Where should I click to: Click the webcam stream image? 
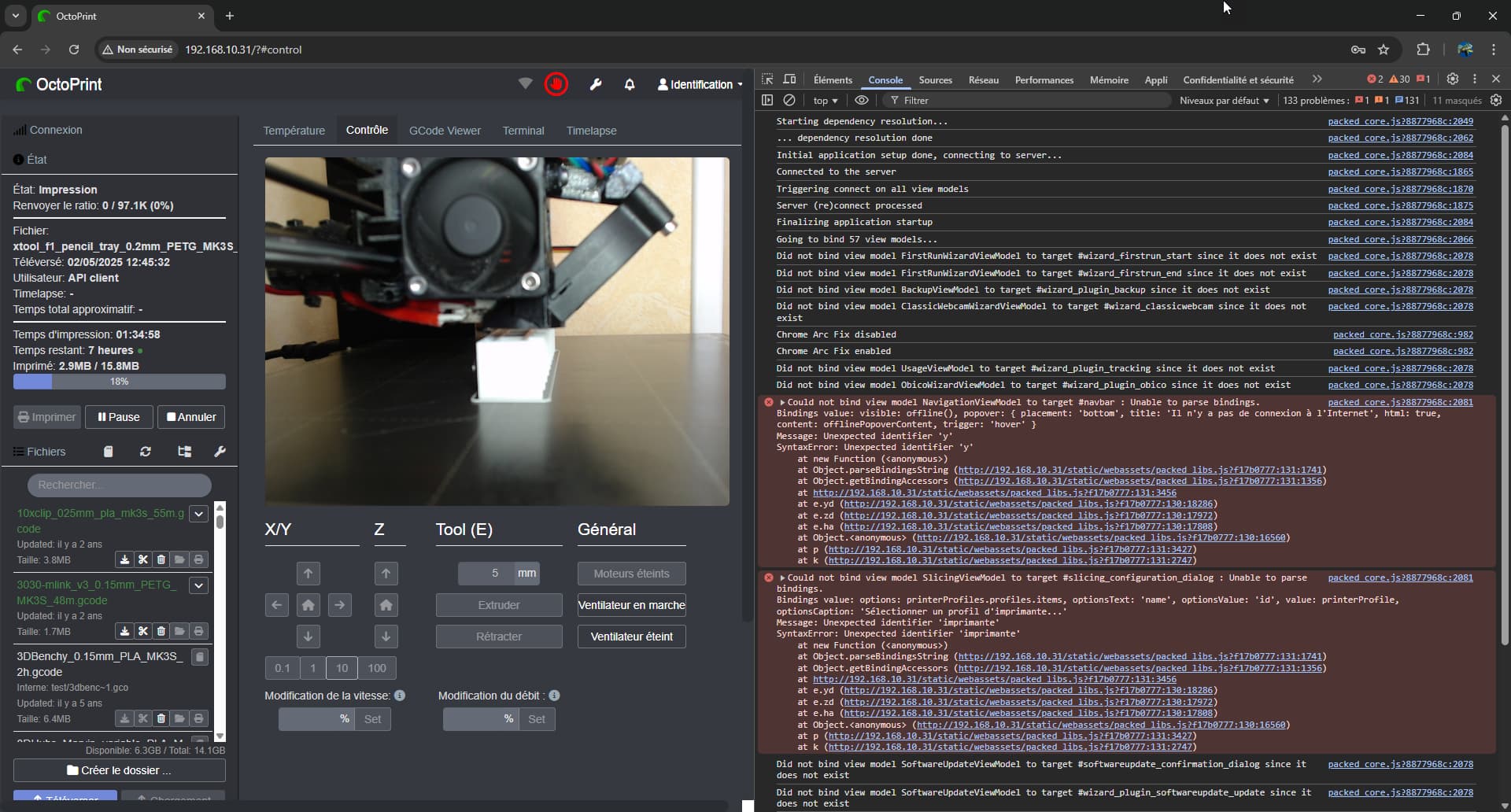pos(497,331)
